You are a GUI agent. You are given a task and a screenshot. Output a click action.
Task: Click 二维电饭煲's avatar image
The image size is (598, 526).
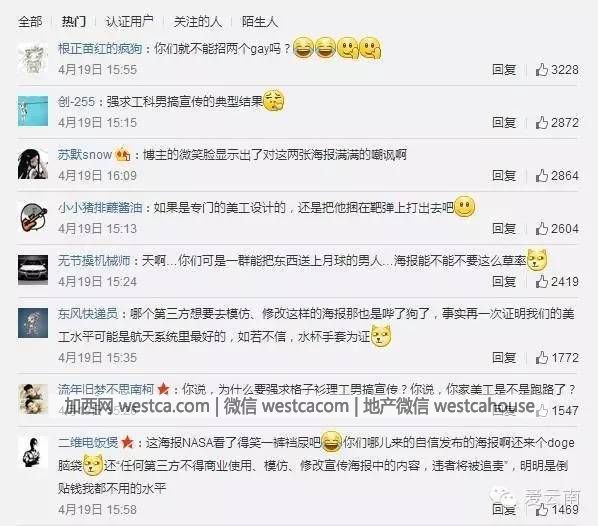point(33,452)
